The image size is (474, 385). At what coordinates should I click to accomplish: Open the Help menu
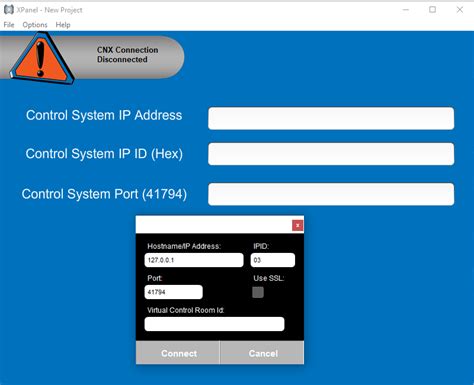[63, 25]
